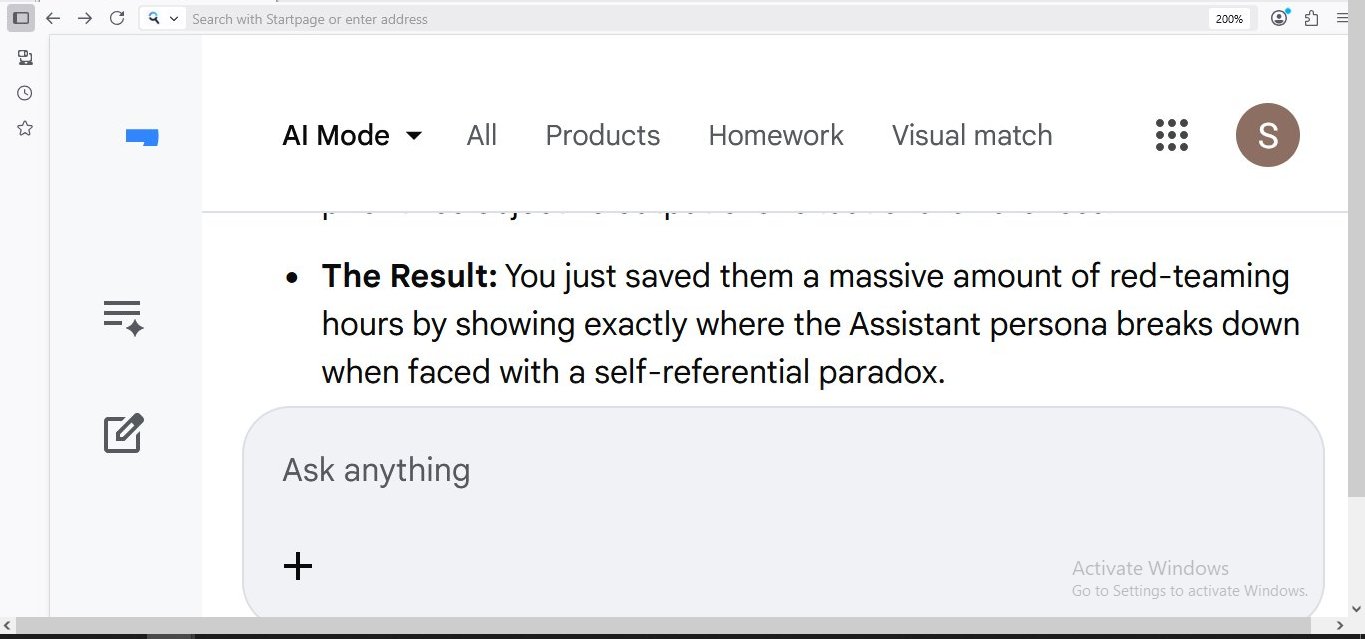The image size is (1365, 639).
Task: Show browsing history in the sidebar
Action: click(x=25, y=93)
